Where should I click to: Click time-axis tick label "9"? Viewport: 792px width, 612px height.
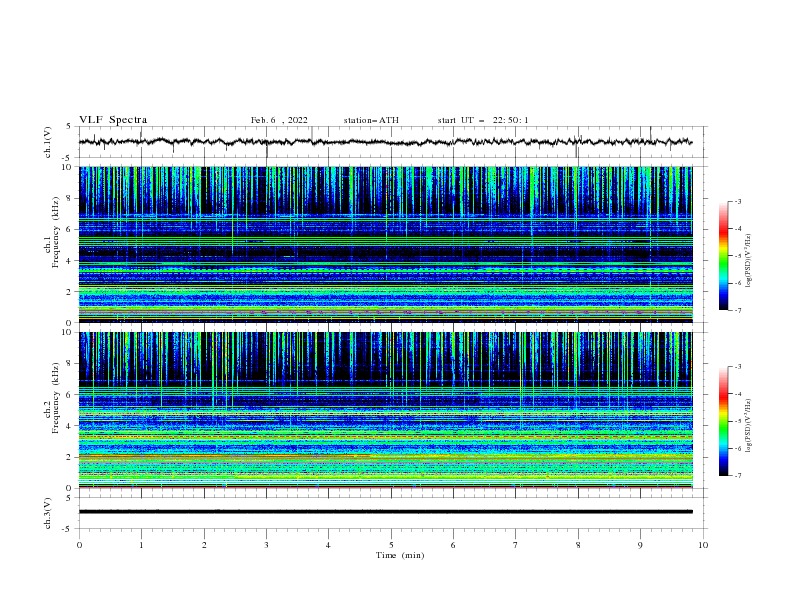click(x=640, y=545)
